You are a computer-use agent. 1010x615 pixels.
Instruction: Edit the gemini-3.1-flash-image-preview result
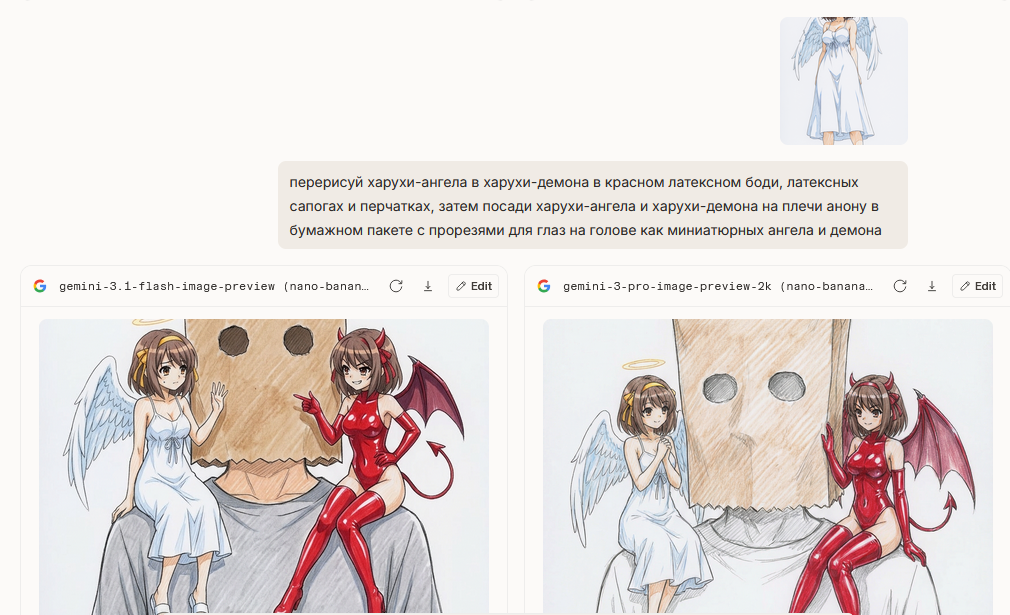473,286
